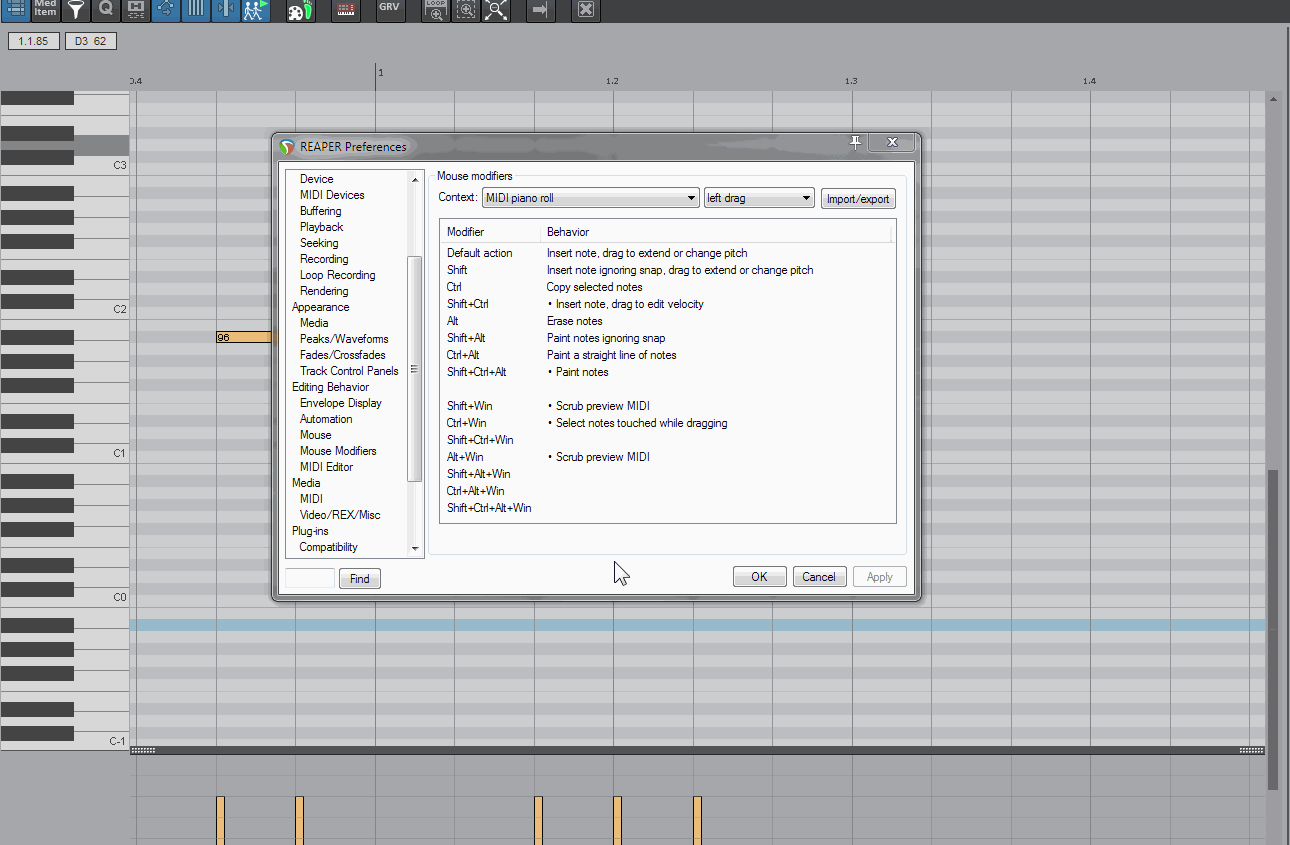Open Peaks/Waveforms preferences

pyautogui.click(x=344, y=339)
